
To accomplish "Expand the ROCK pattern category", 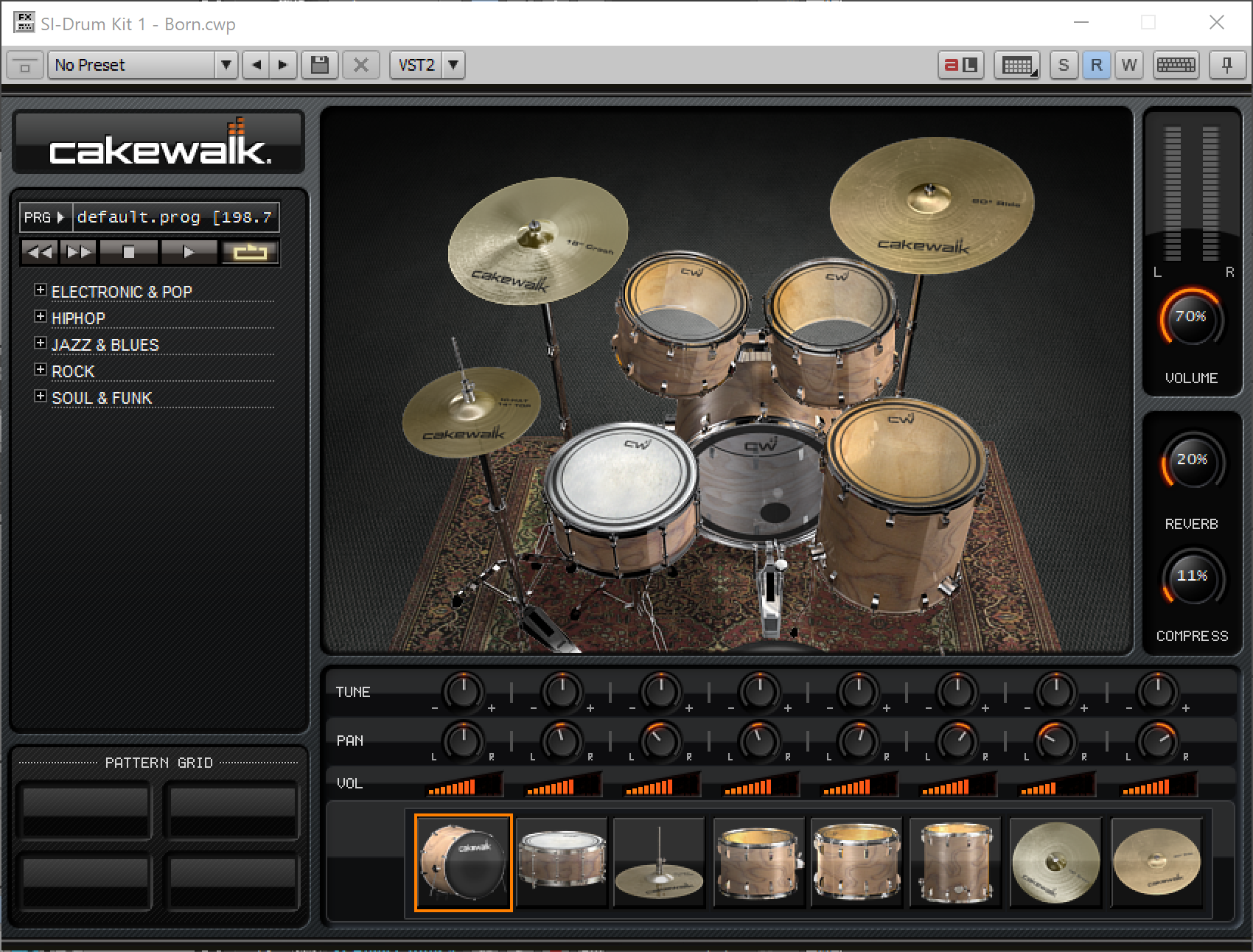I will coord(40,371).
